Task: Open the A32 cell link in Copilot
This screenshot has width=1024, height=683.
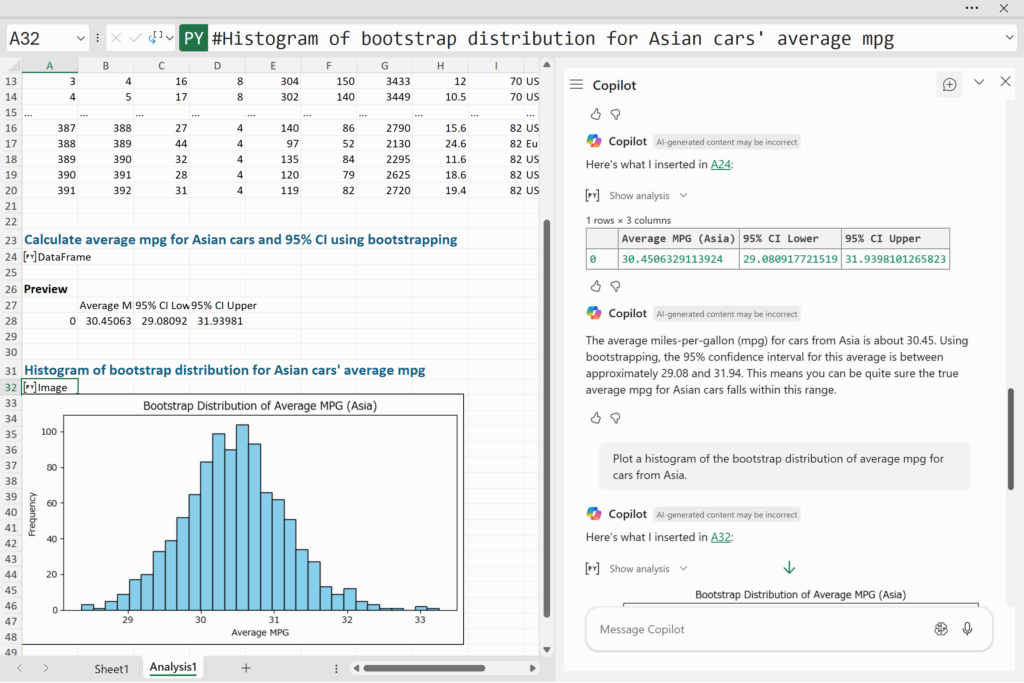Action: (721, 537)
